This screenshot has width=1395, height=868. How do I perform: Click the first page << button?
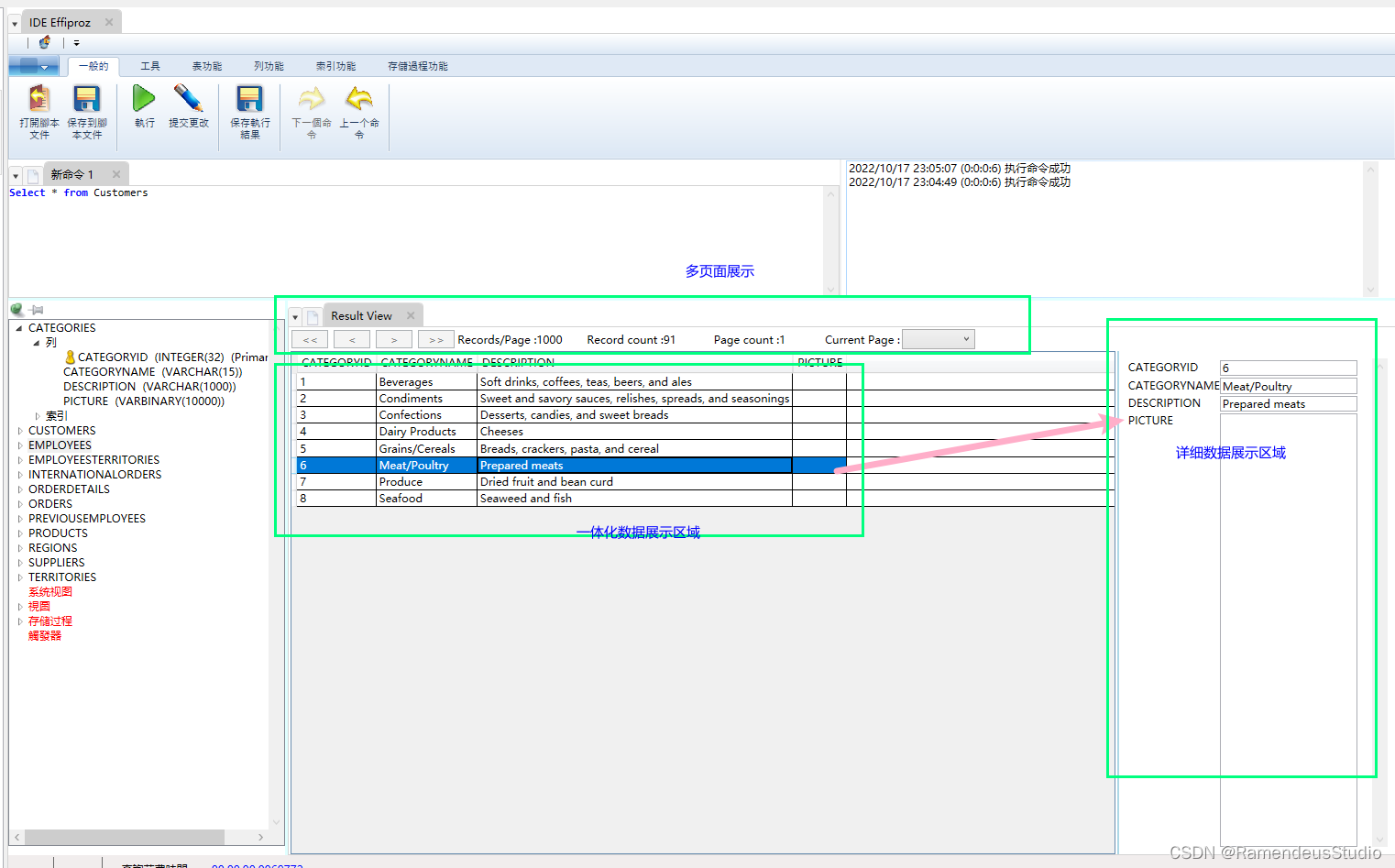point(310,340)
